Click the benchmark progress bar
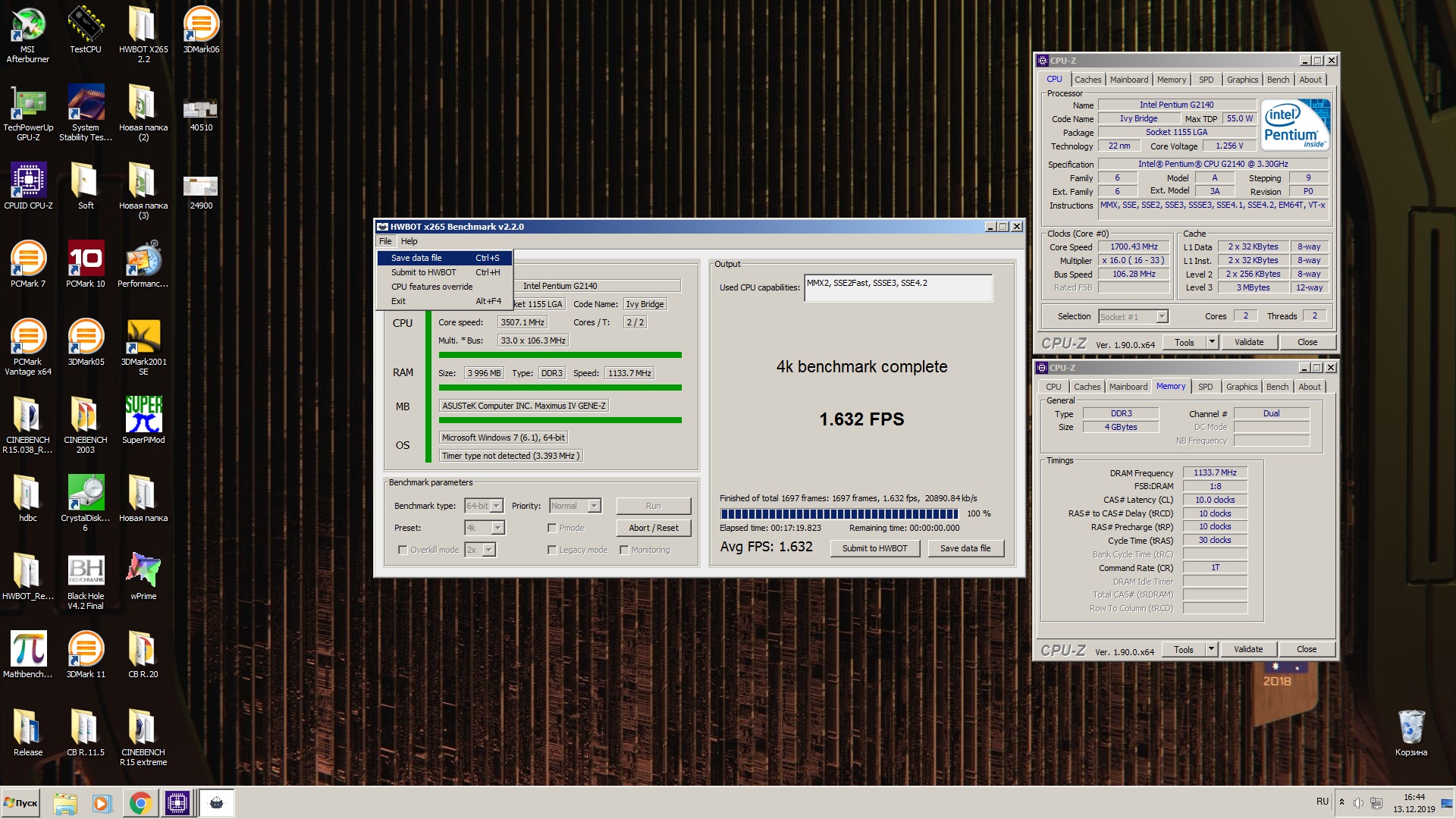Viewport: 1456px width, 819px height. (x=839, y=513)
